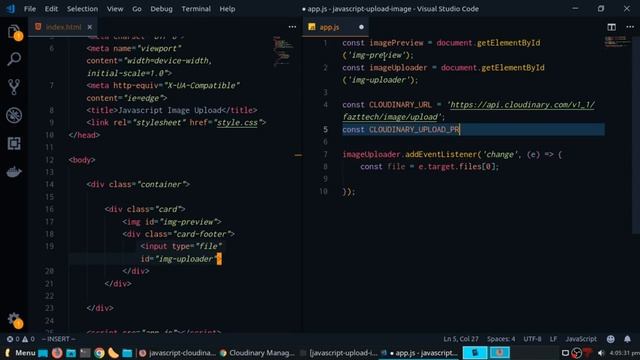Show errors and warnings in status bar
Viewport: 640px width, 360px height.
pos(20,339)
